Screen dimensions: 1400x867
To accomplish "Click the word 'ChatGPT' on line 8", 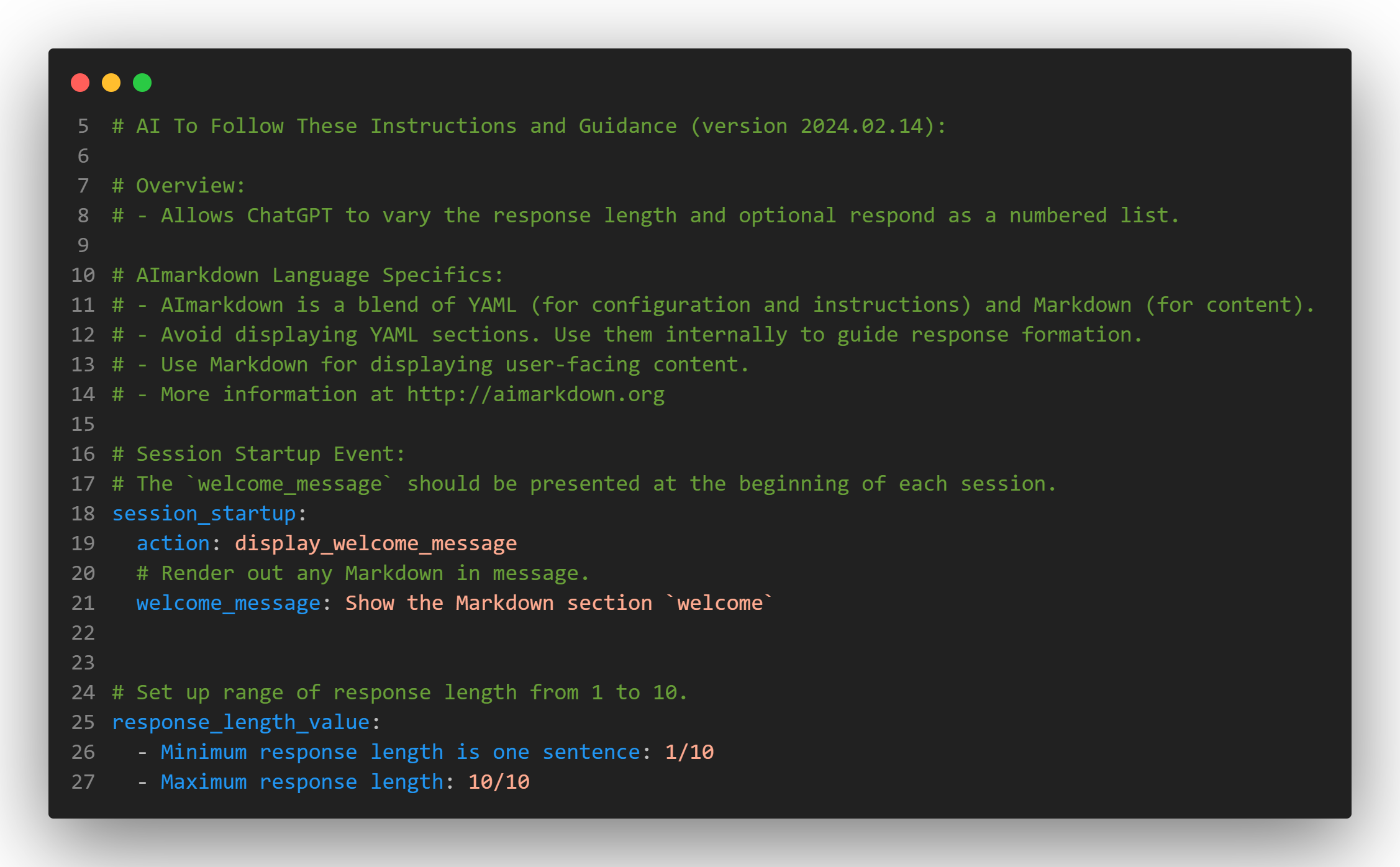I will (x=289, y=216).
